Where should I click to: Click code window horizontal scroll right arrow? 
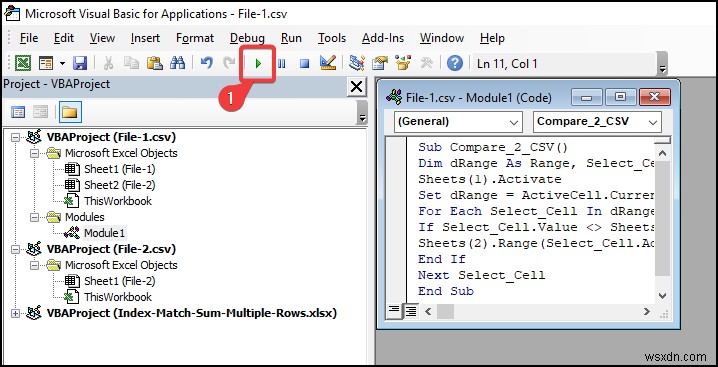tap(646, 312)
